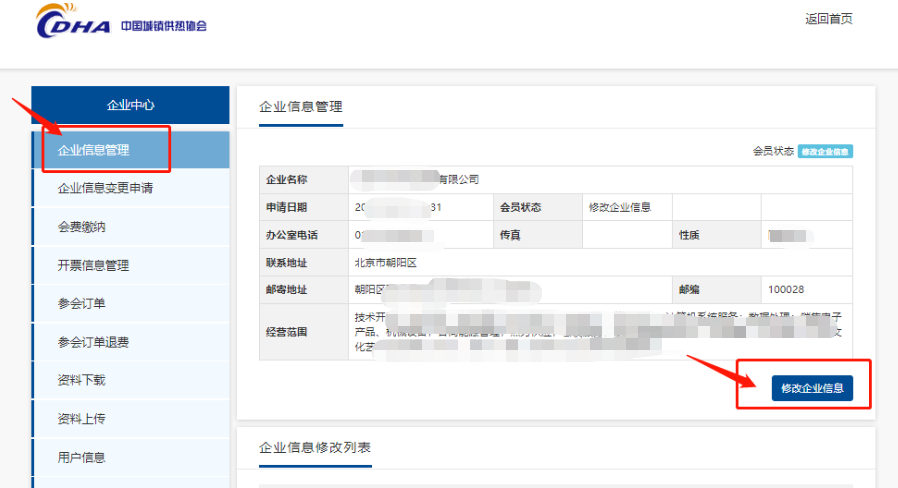Click the 修改企业信息 status value cell
The width and height of the screenshot is (898, 488).
627,207
